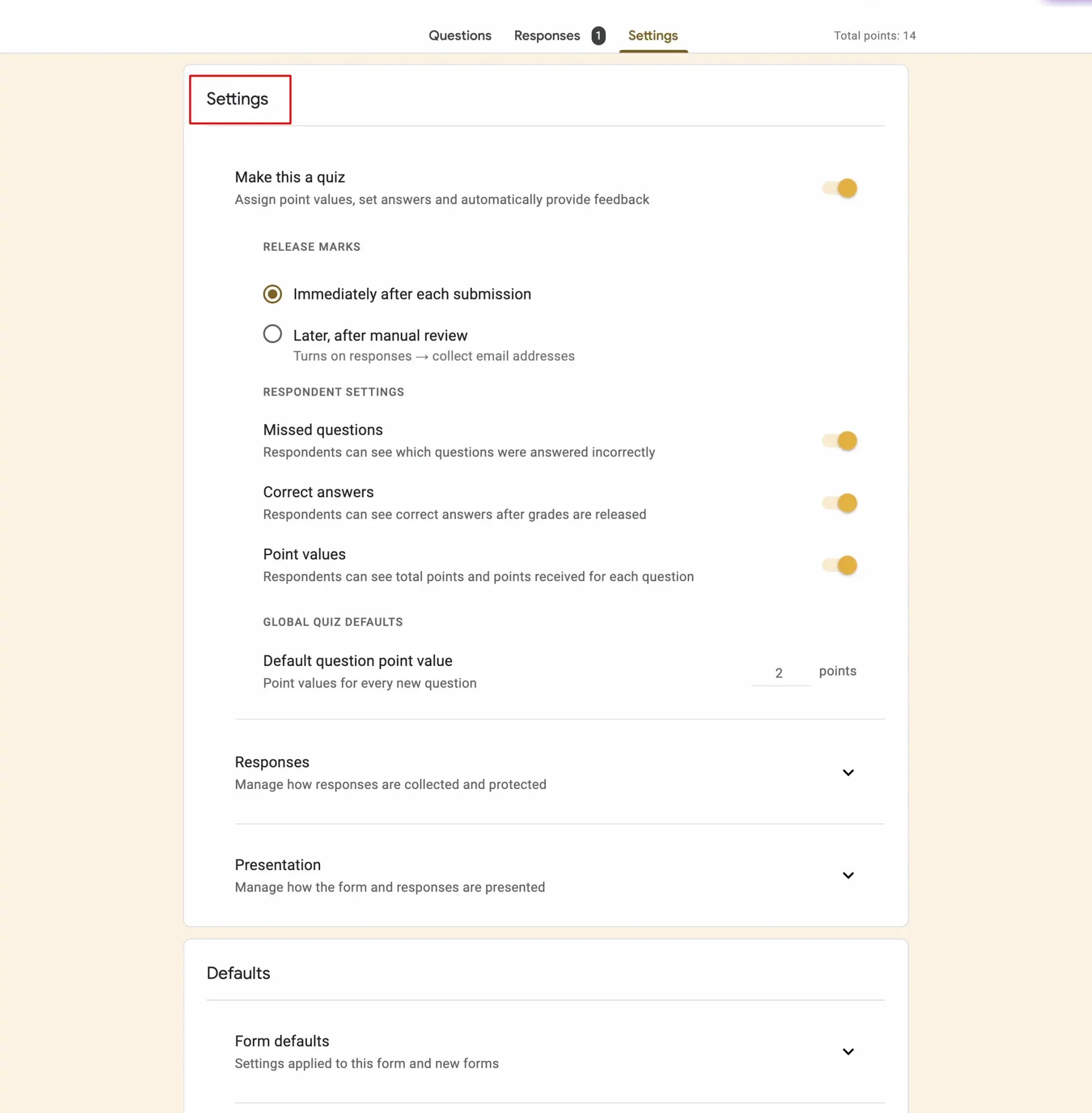Viewport: 1092px width, 1113px height.
Task: Select Immediately after each submission
Action: pyautogui.click(x=272, y=294)
